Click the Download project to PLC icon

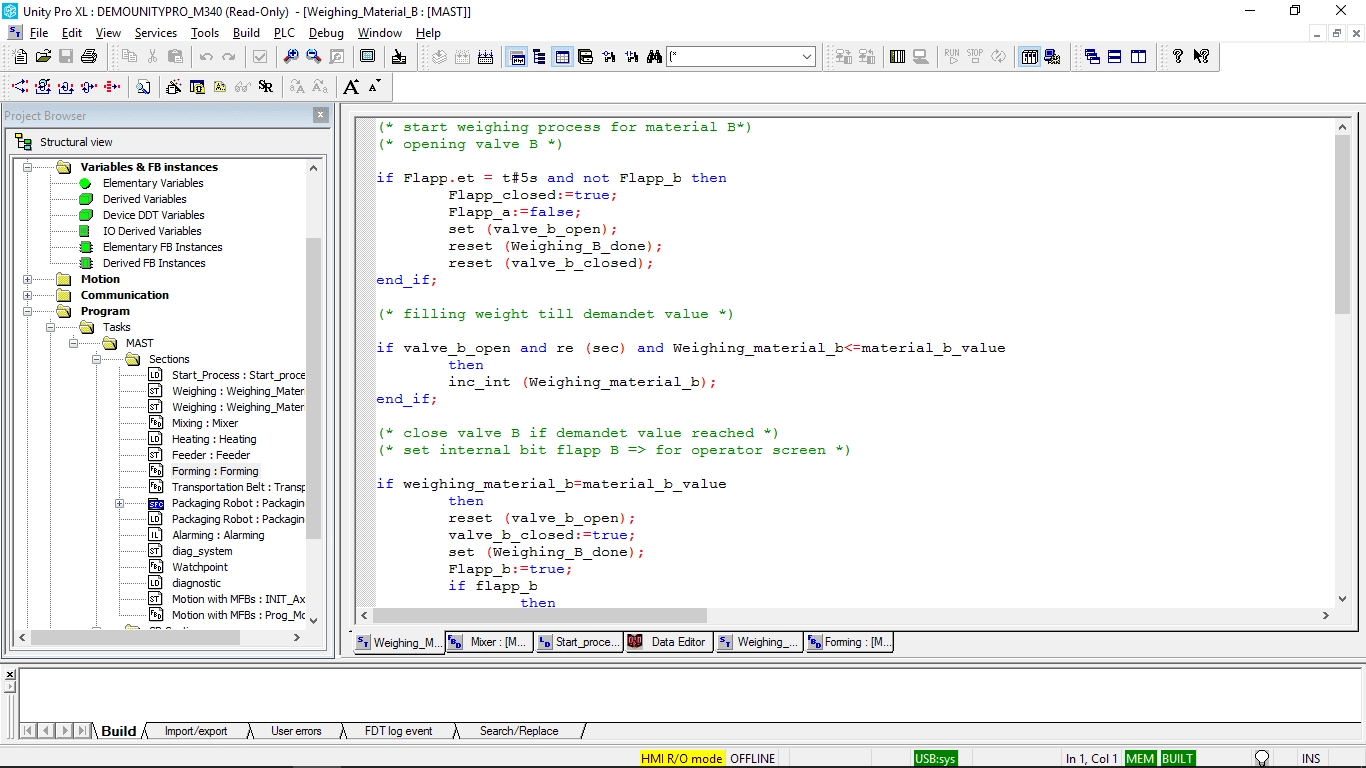tap(843, 57)
